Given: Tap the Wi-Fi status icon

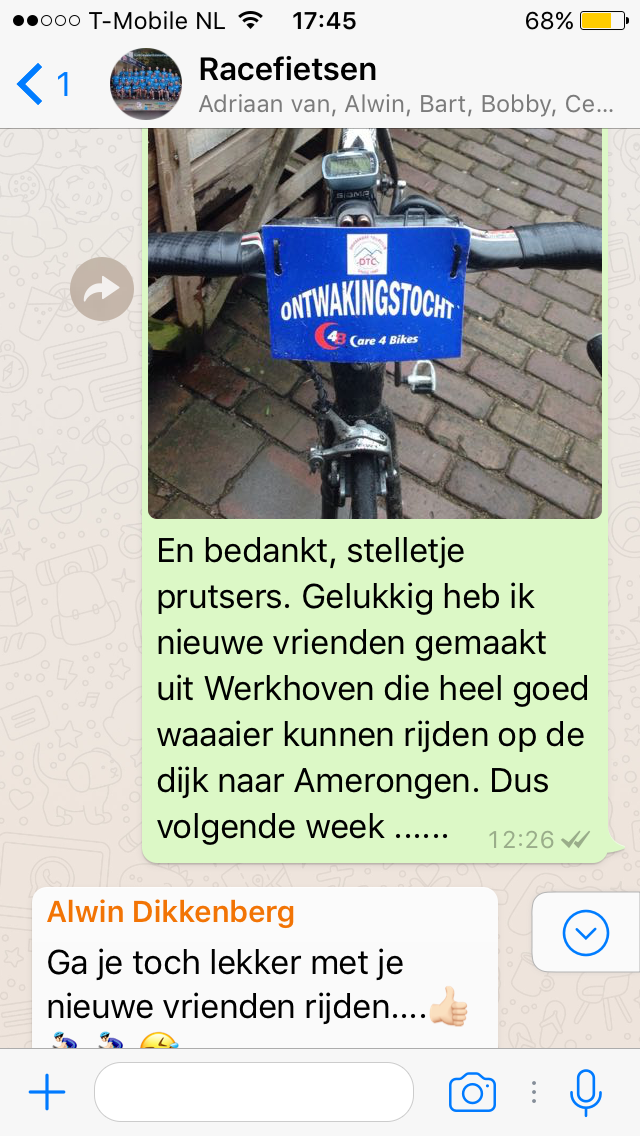Looking at the screenshot, I should (251, 21).
